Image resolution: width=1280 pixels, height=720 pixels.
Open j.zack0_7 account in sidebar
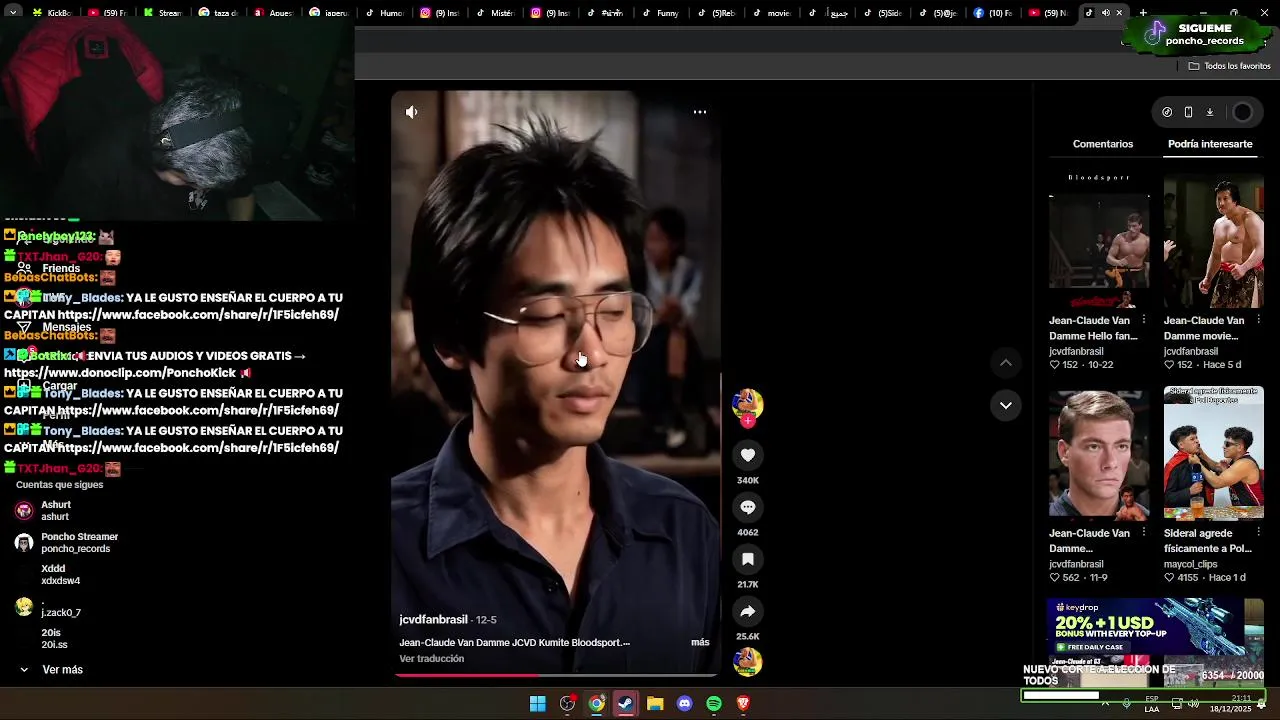48,607
